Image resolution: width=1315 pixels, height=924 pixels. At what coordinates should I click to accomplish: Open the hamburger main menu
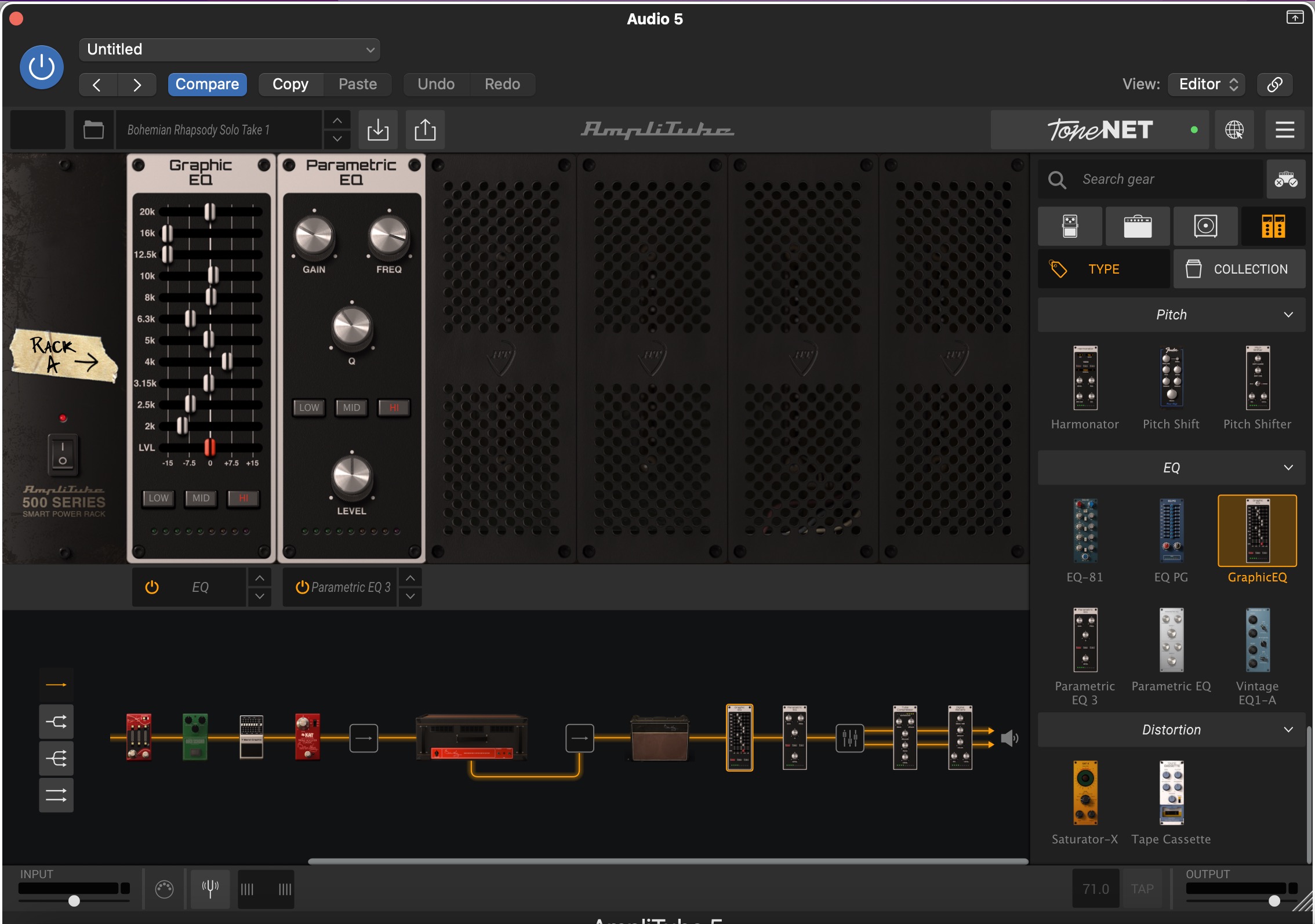pyautogui.click(x=1285, y=130)
